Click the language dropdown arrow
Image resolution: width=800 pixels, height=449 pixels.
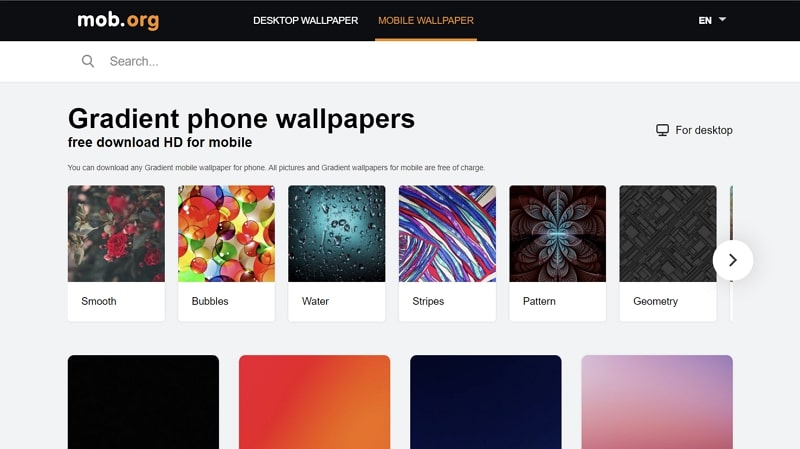click(722, 19)
